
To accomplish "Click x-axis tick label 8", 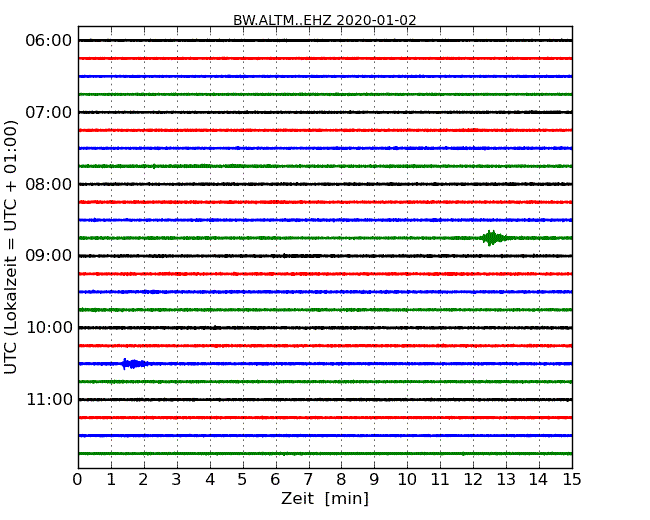I will point(341,480).
